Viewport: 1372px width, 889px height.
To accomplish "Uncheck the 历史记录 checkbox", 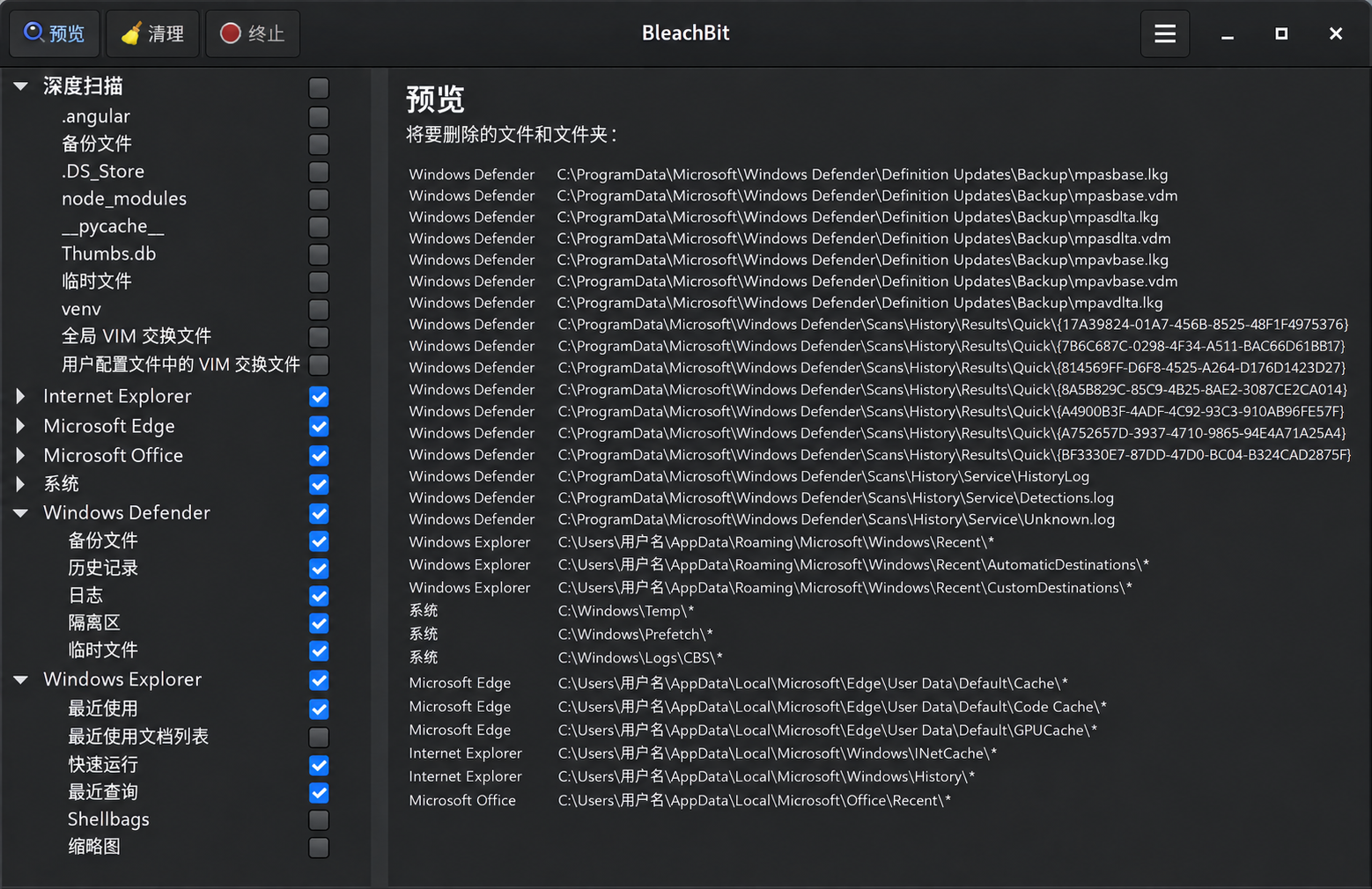I will (x=319, y=569).
